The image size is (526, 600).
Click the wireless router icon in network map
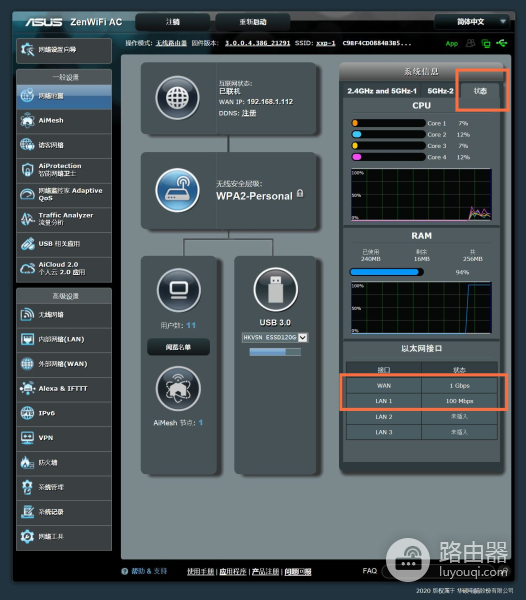(x=178, y=190)
